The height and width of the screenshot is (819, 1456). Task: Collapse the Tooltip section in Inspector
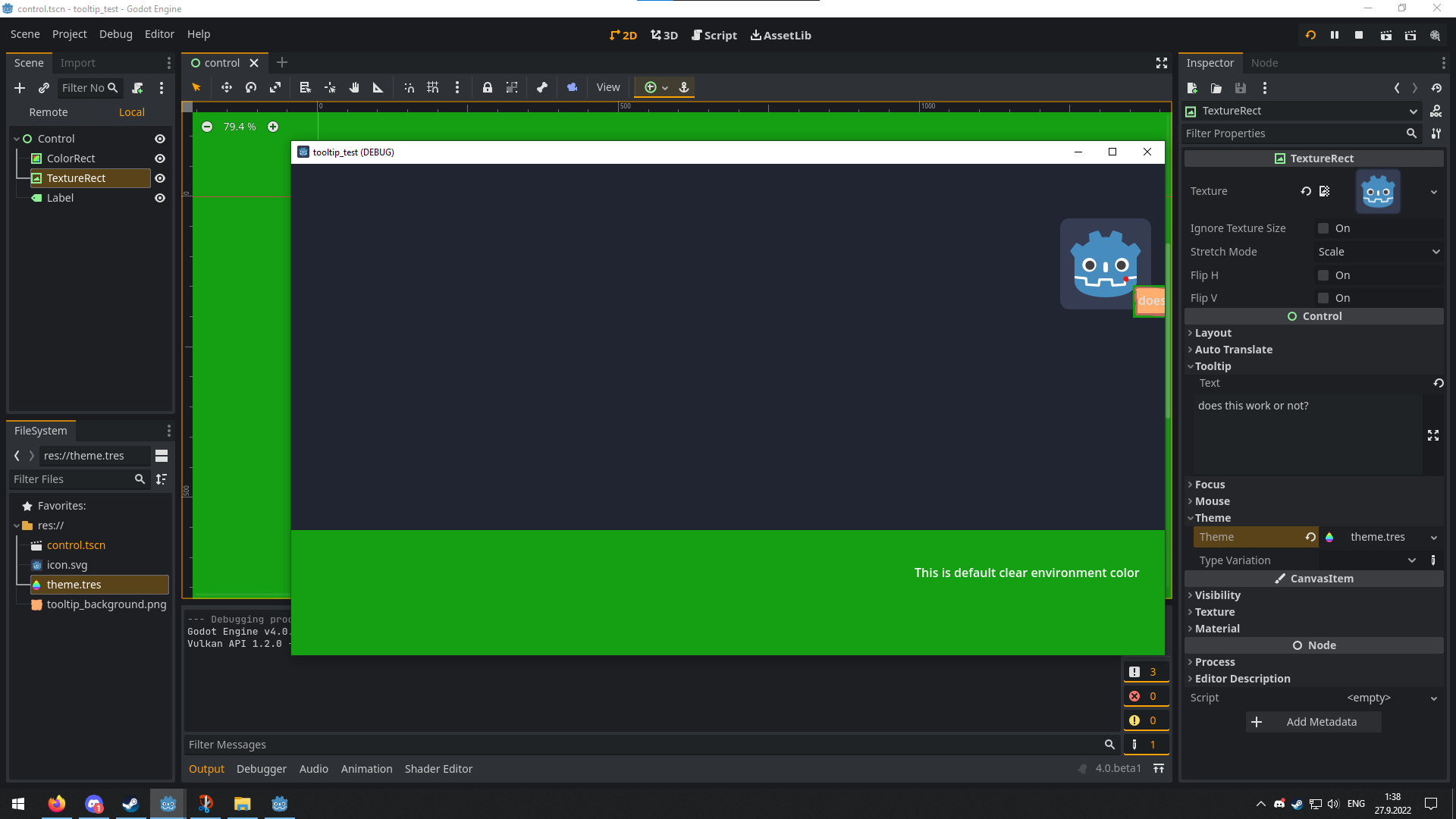point(1213,366)
